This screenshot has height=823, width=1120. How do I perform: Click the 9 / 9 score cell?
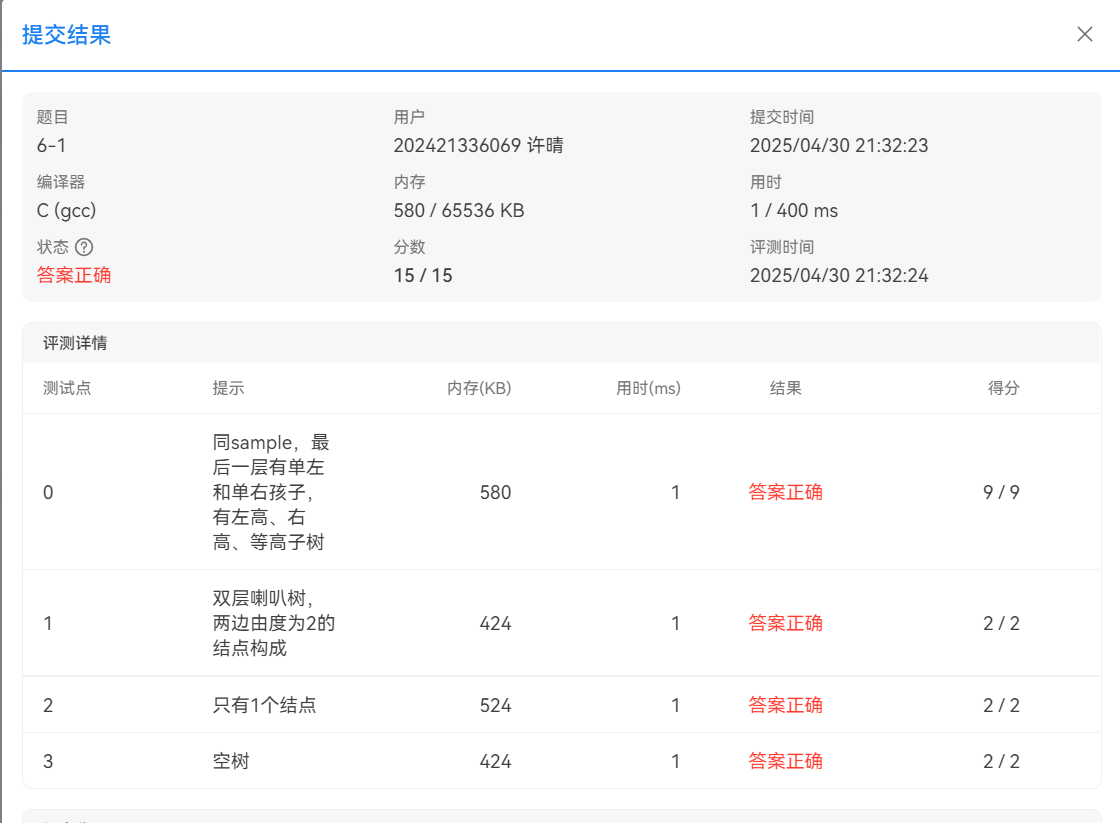[1001, 492]
